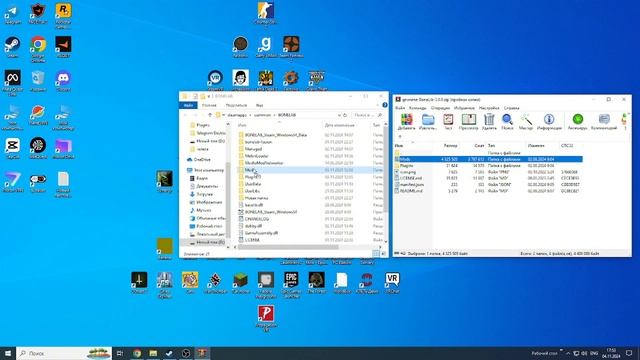Switch Explorer to details view icon in status bar
The height and width of the screenshot is (360, 640).
(x=376, y=254)
